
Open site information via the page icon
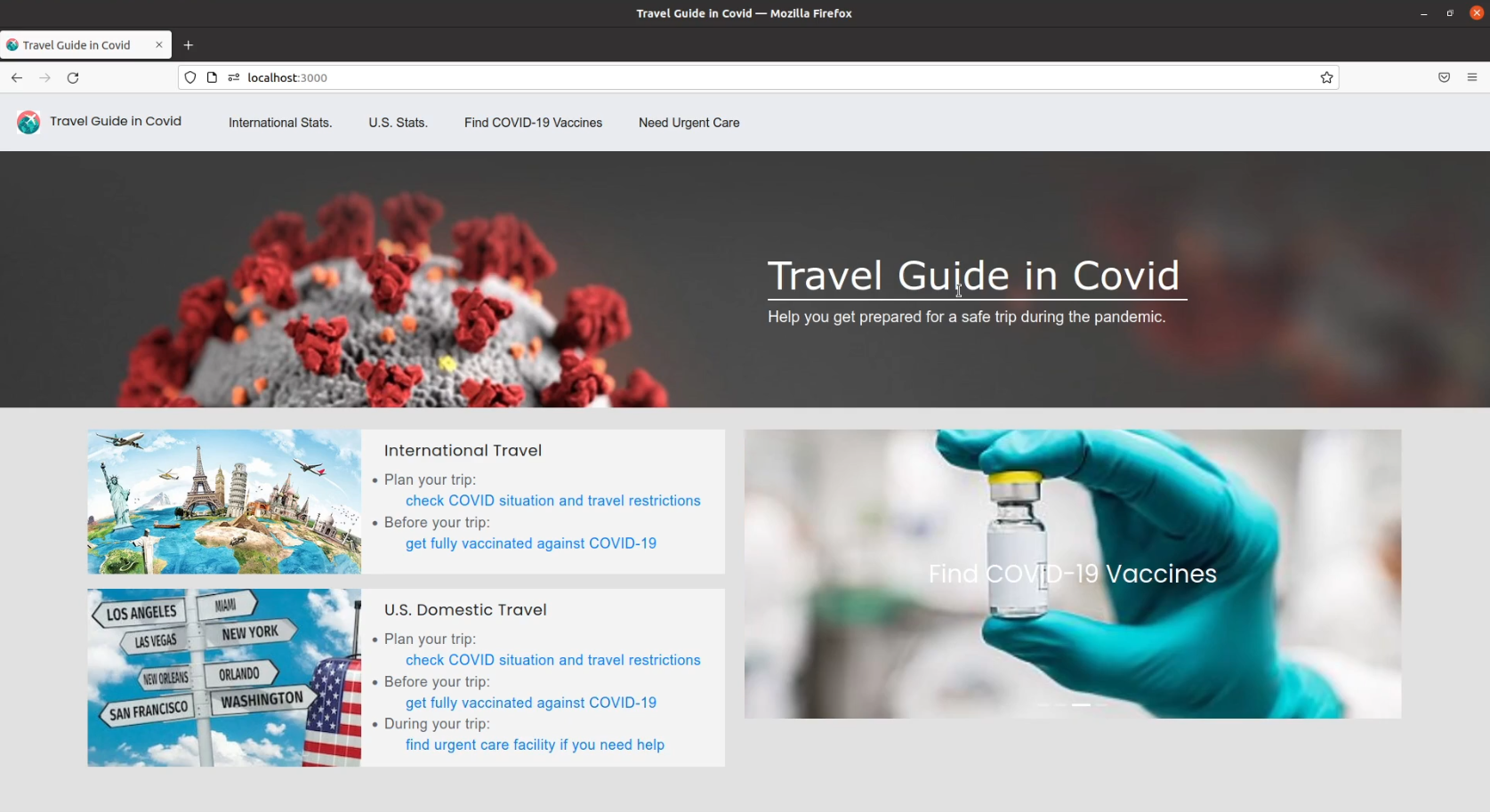point(212,77)
